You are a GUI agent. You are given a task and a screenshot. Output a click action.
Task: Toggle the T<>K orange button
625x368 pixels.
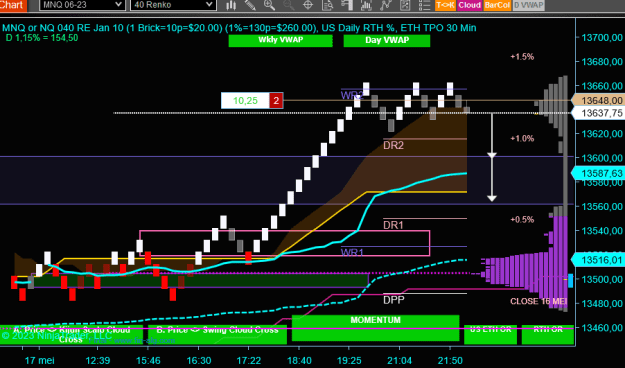click(445, 5)
